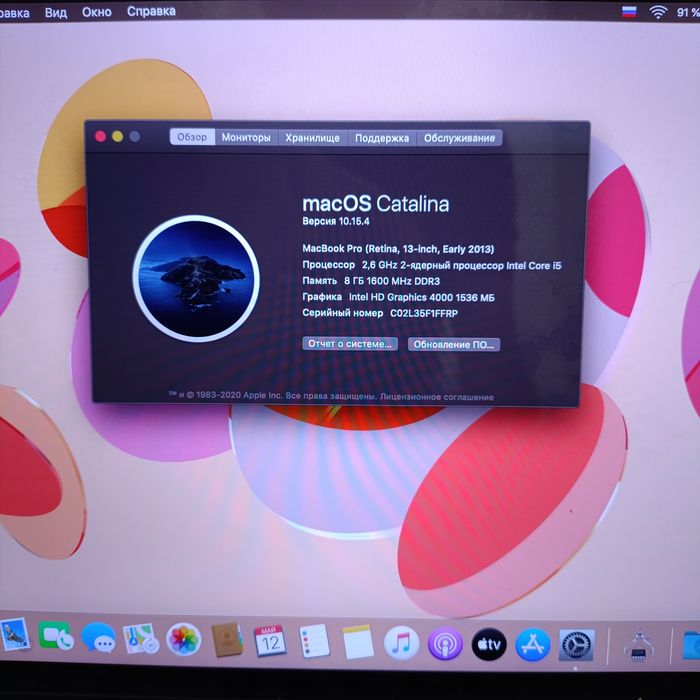Viewport: 700px width, 700px height.
Task: Open System Preferences from the Dock
Action: point(576,645)
